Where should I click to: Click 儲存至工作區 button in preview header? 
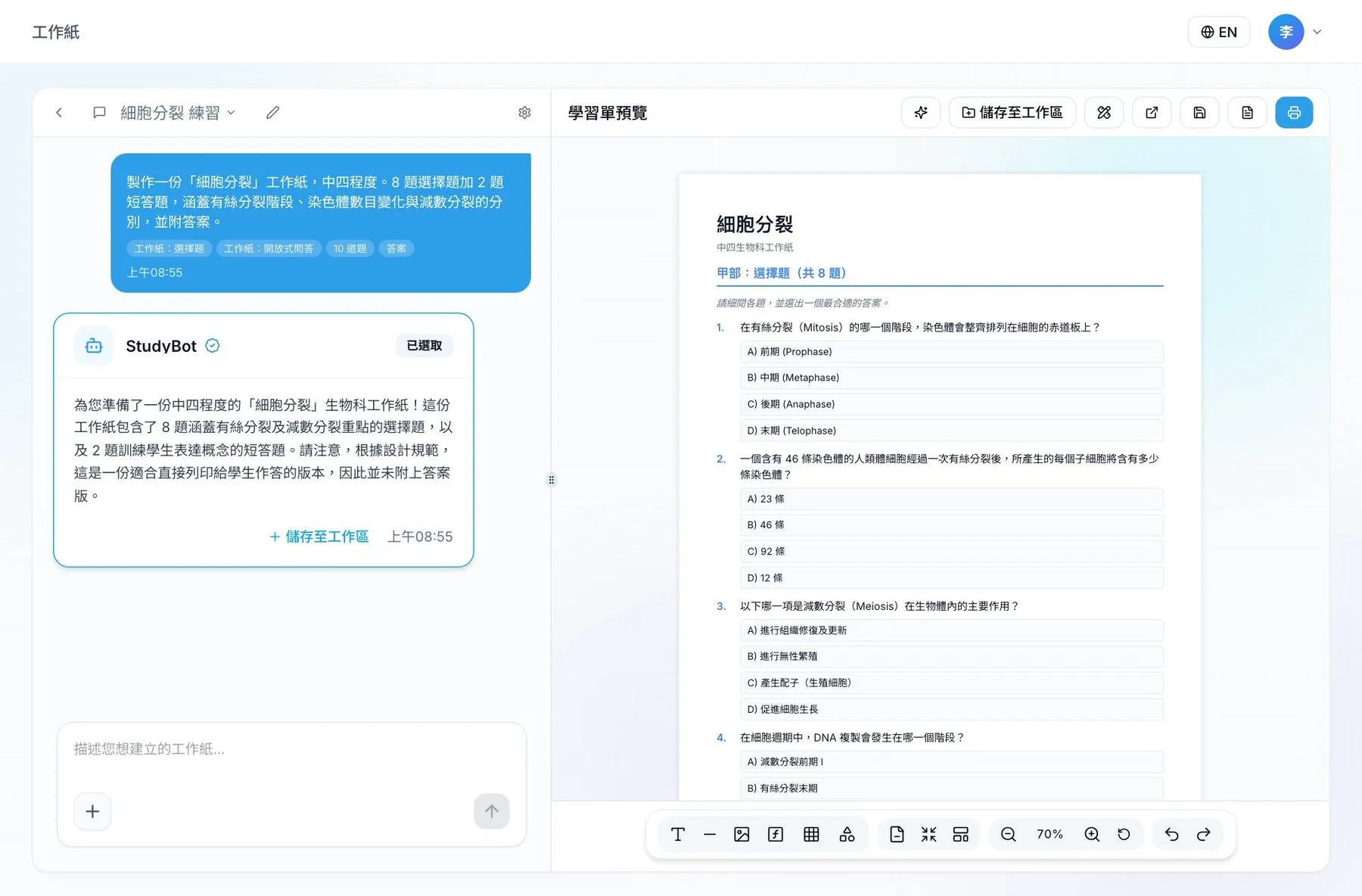(1012, 113)
